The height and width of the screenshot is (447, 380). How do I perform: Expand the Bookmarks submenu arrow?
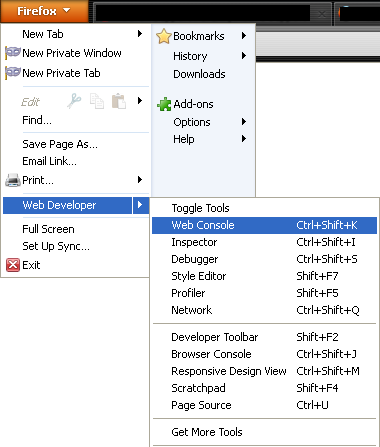click(x=244, y=36)
